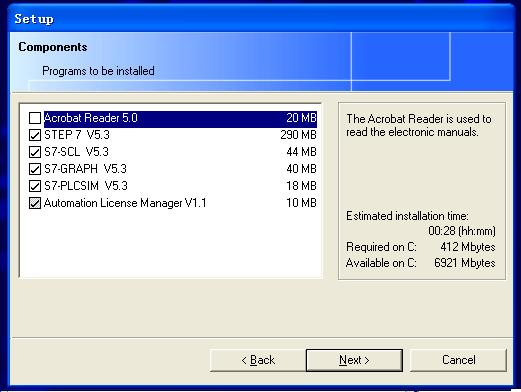Toggle the Automation License Manager V1.1 checkbox
Viewport: 521px width, 392px height.
[35, 203]
